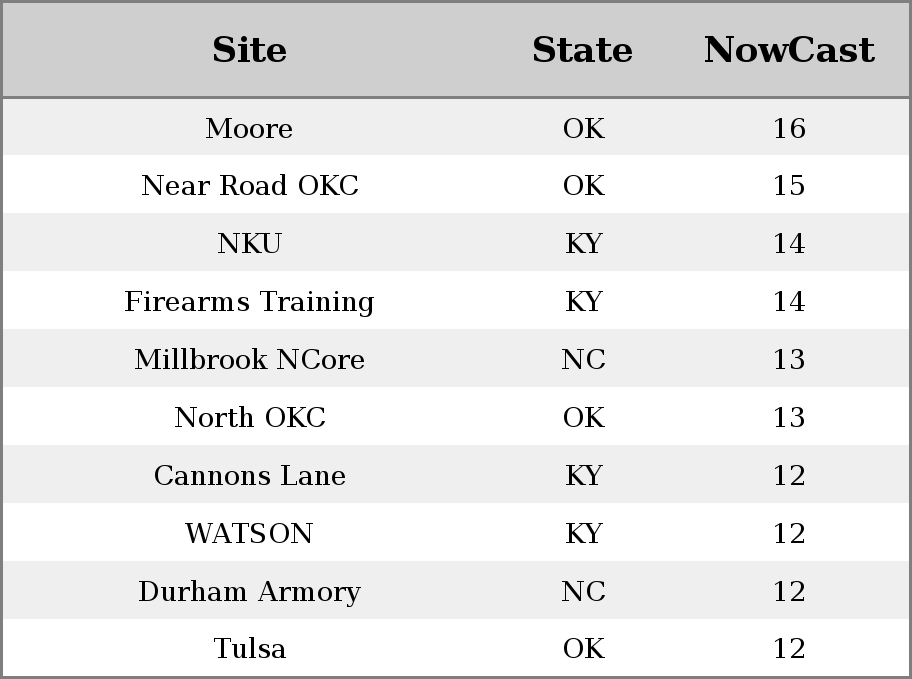The image size is (912, 679).
Task: Click the NowCast value 16 for Moore
Action: (x=789, y=128)
